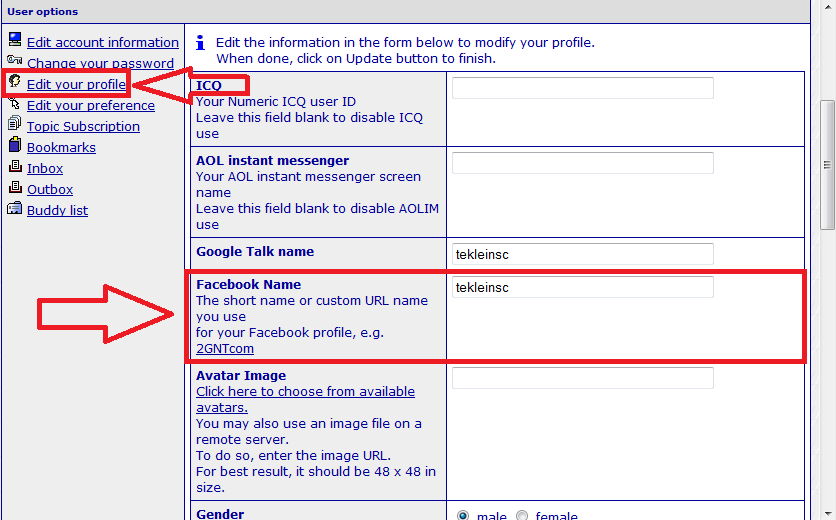This screenshot has width=836, height=520.
Task: Click the documents icon beside Topic Subscription
Action: tap(14, 123)
